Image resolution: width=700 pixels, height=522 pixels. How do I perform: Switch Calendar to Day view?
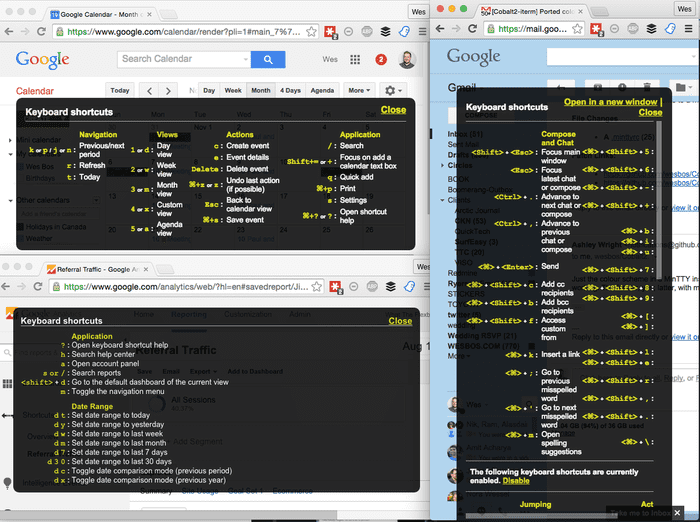click(x=209, y=91)
